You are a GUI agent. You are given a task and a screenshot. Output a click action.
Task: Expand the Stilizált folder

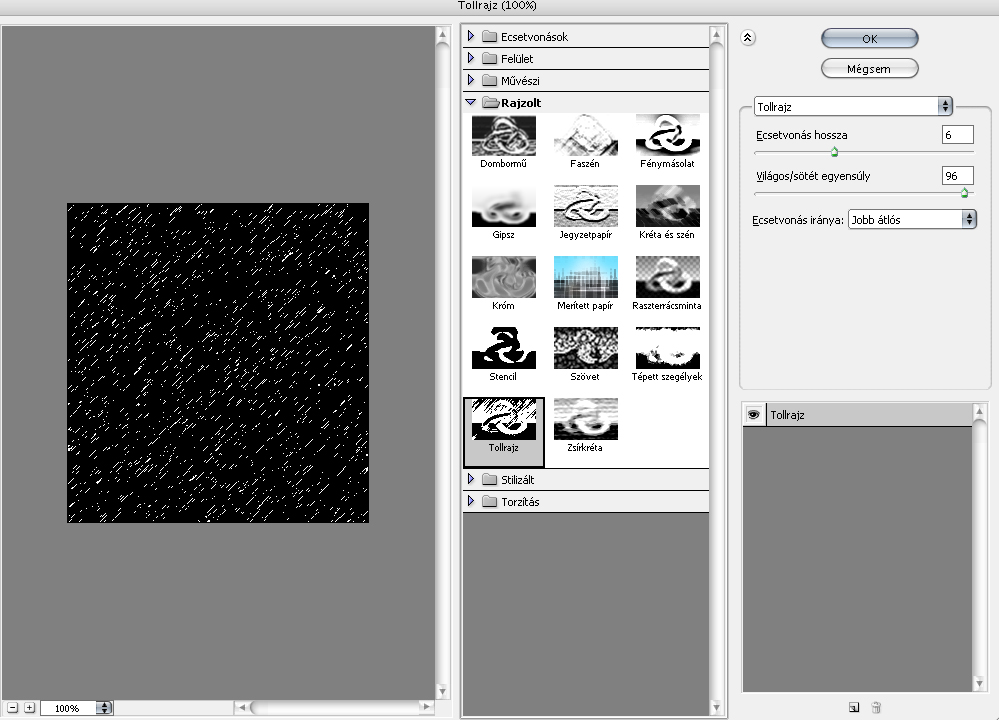click(471, 479)
